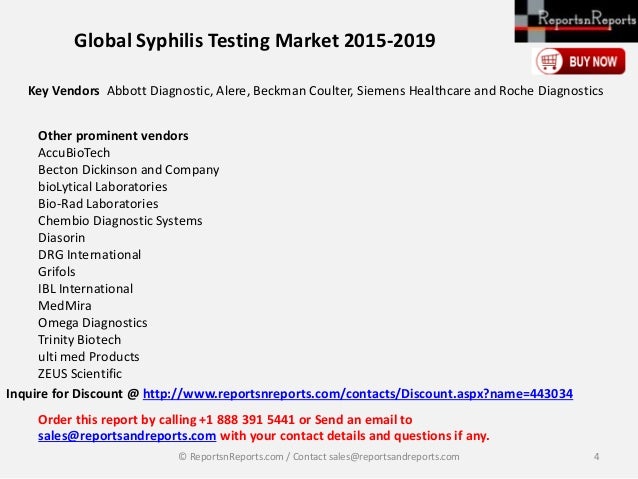
Task: Click the shopping cart icon
Action: click(549, 61)
